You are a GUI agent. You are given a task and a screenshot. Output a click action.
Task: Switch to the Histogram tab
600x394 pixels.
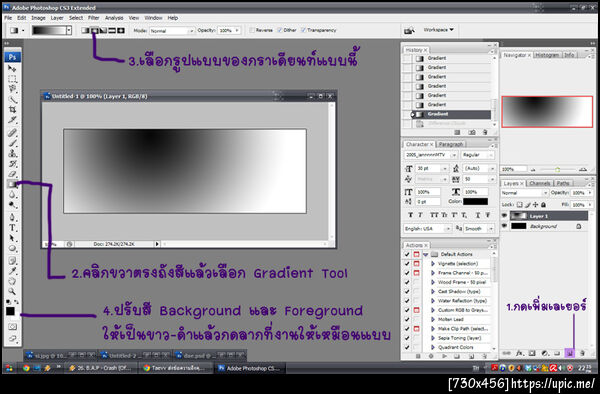click(547, 55)
